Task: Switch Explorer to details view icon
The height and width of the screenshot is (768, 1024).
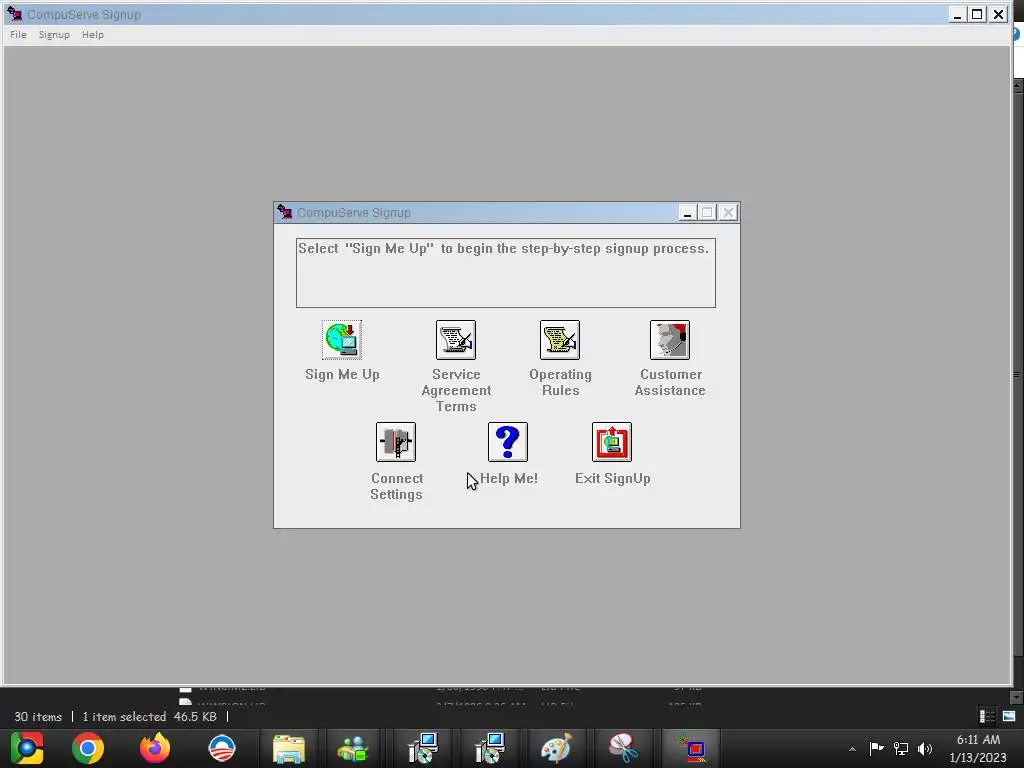Action: [x=987, y=716]
